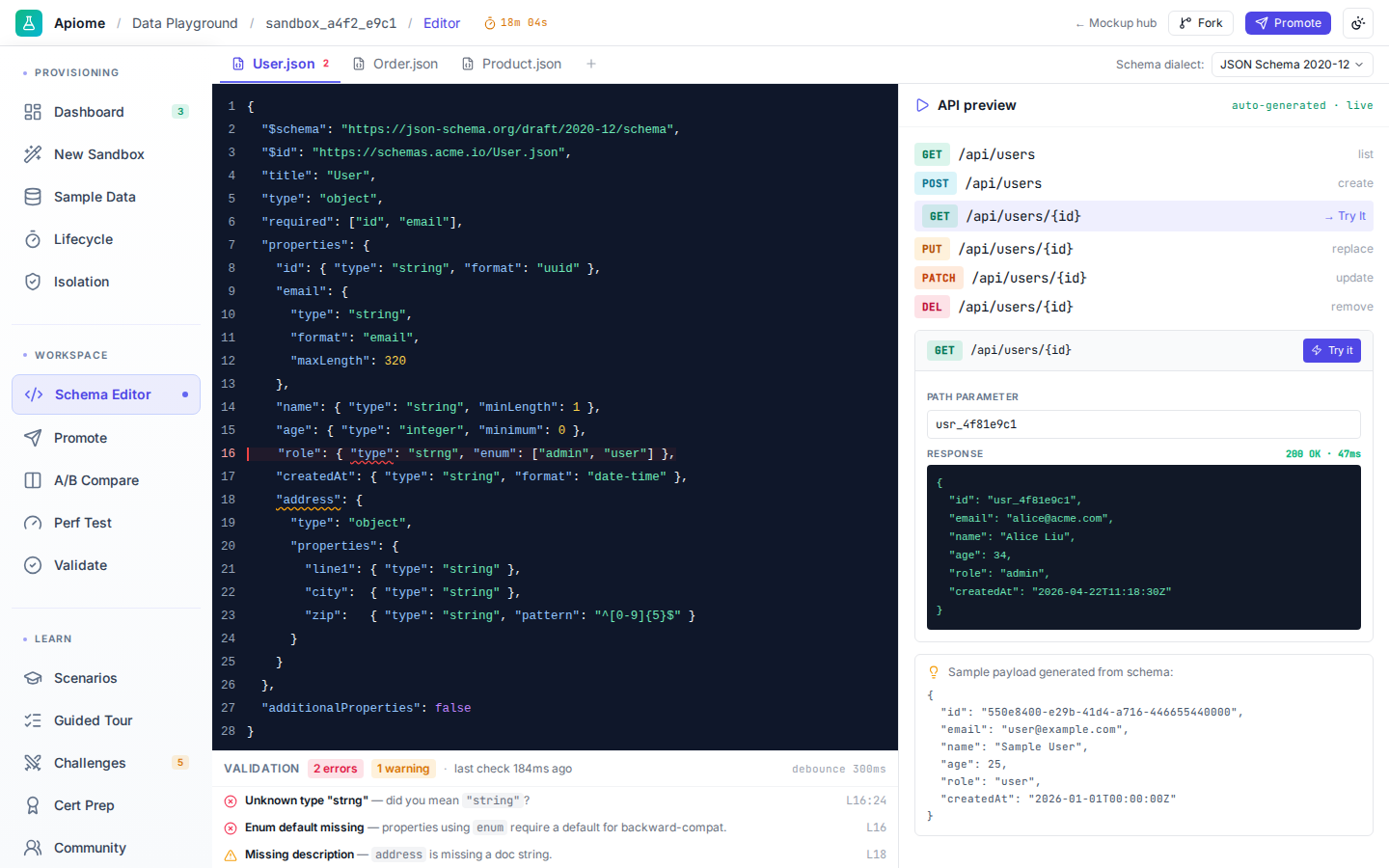
Task: Select GET /api/users list endpoint
Action: tap(1144, 154)
